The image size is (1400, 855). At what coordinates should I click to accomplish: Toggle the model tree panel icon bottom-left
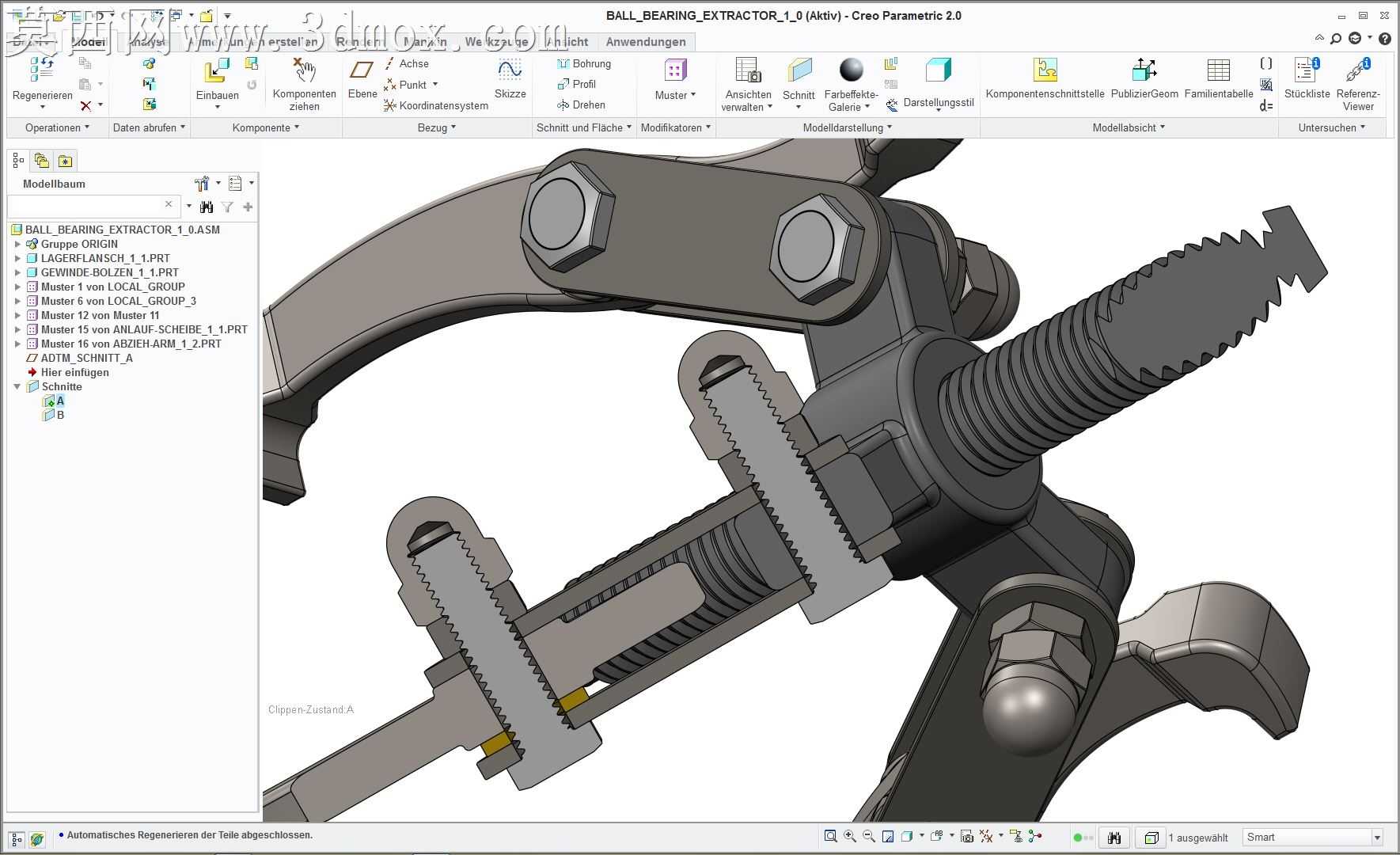(17, 839)
